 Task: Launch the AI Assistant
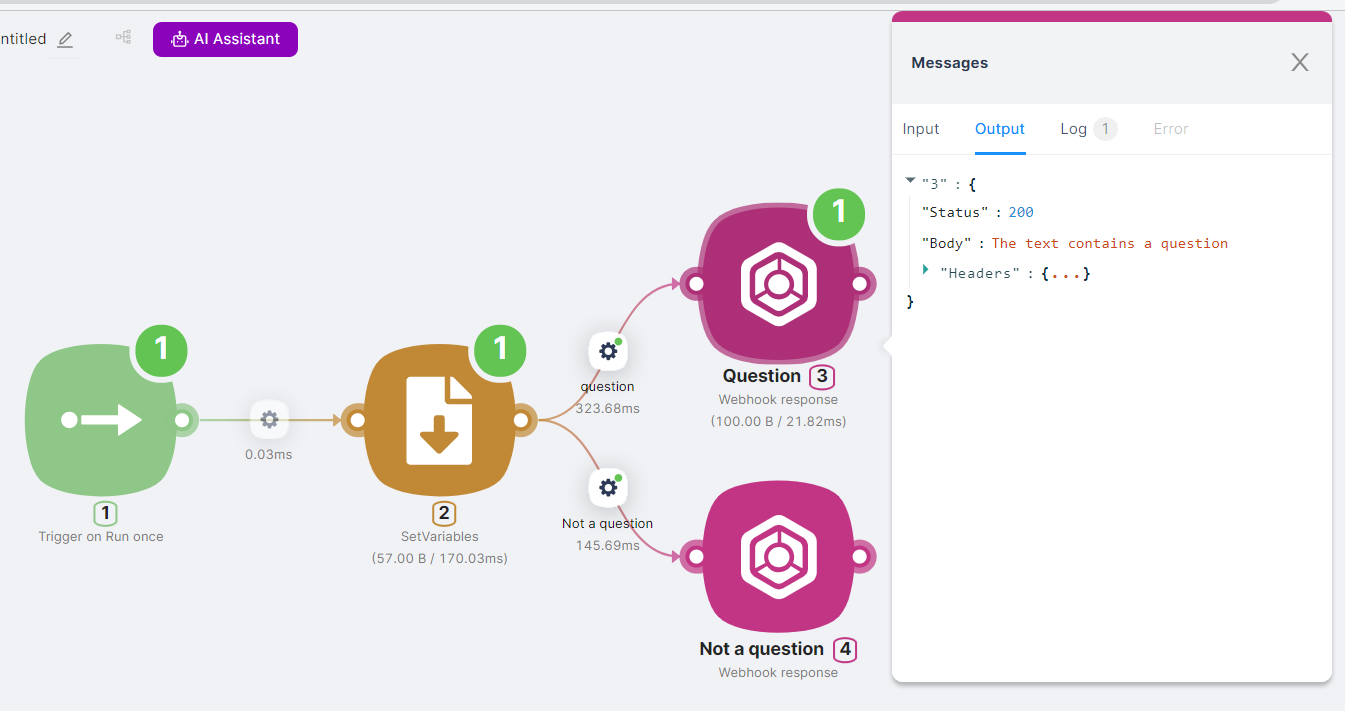click(x=225, y=39)
